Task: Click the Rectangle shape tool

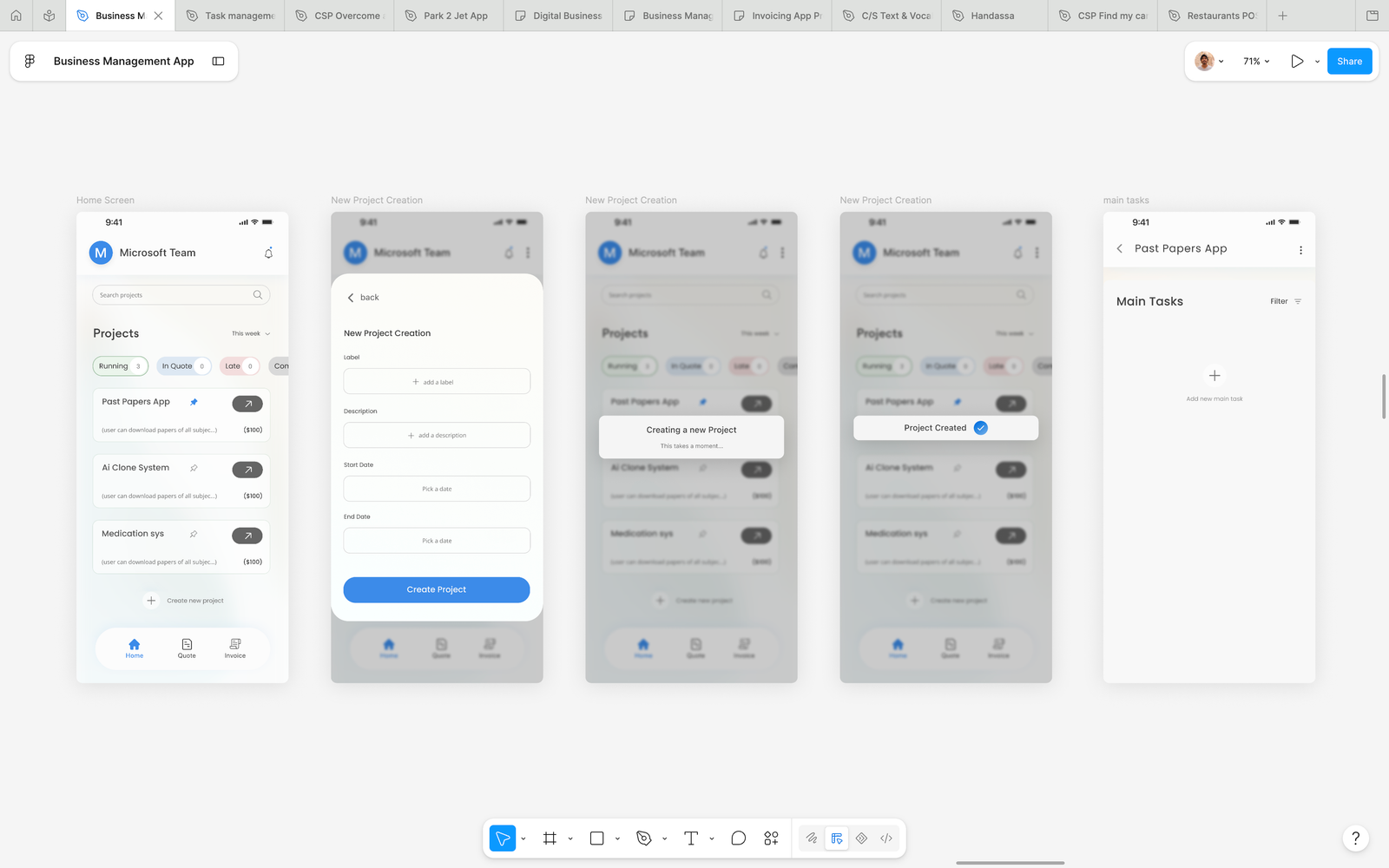Action: click(x=596, y=838)
